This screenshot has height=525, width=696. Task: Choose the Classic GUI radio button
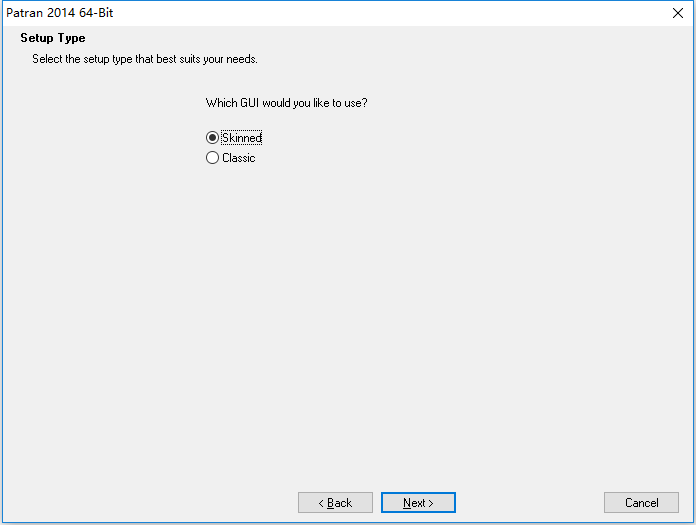[212, 158]
